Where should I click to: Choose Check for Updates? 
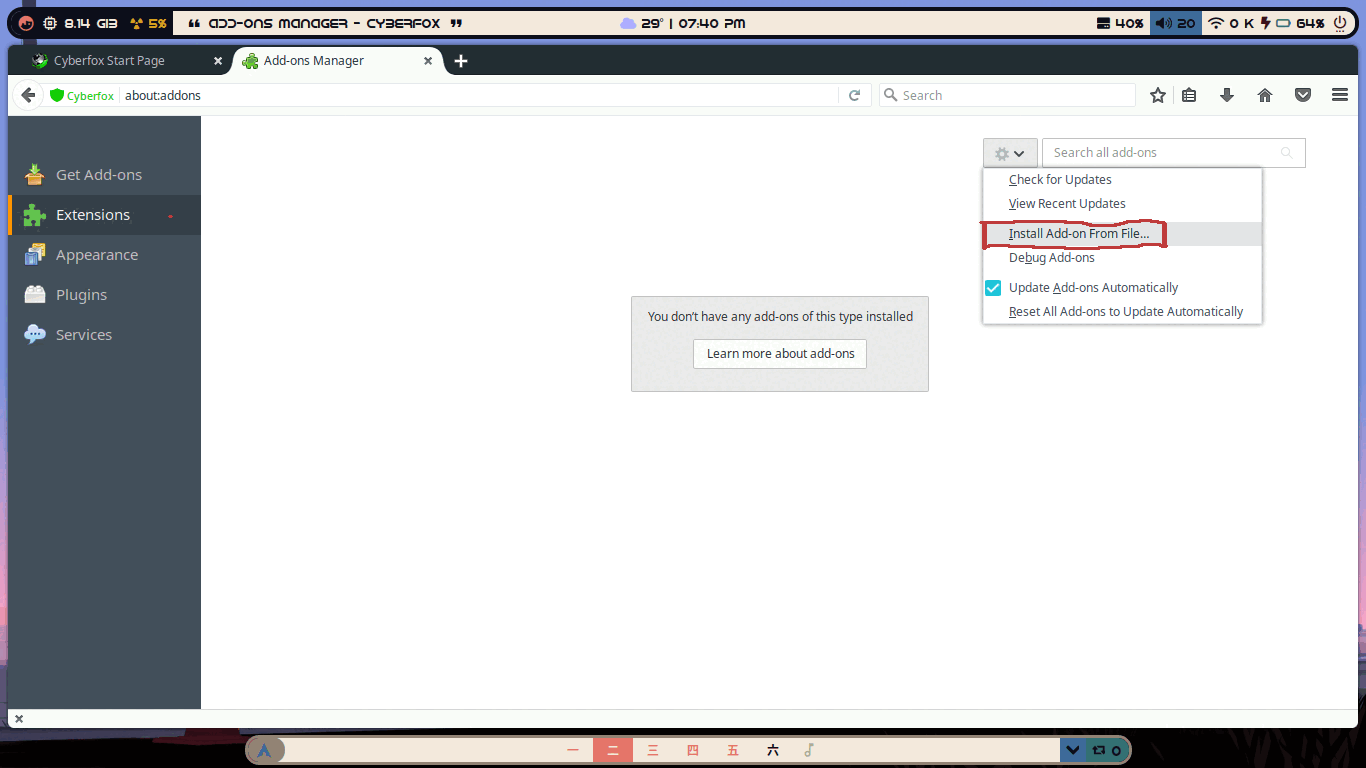[x=1122, y=180]
